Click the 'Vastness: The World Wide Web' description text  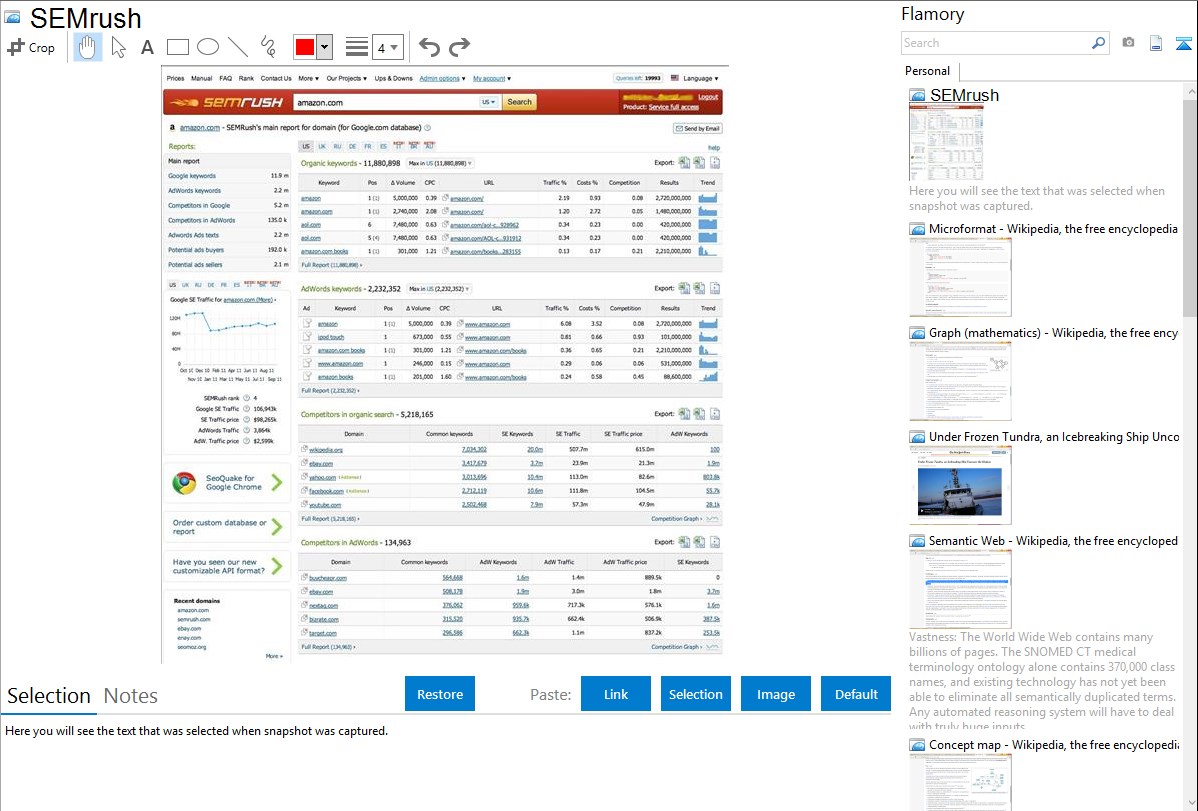1042,681
